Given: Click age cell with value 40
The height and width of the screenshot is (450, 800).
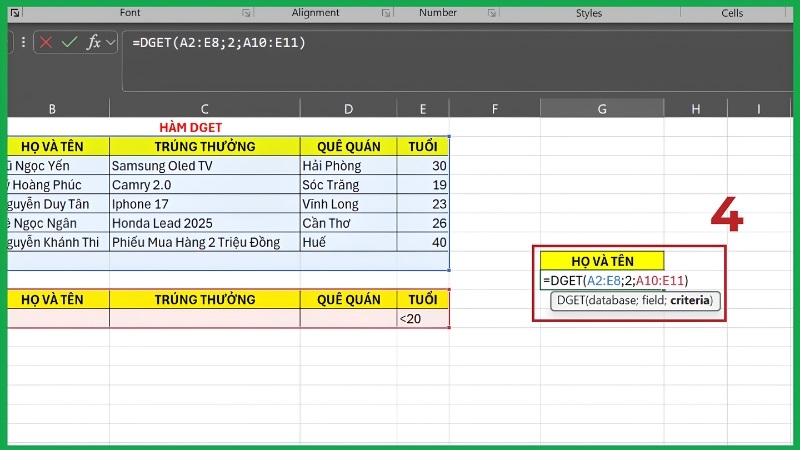Looking at the screenshot, I should tap(423, 242).
